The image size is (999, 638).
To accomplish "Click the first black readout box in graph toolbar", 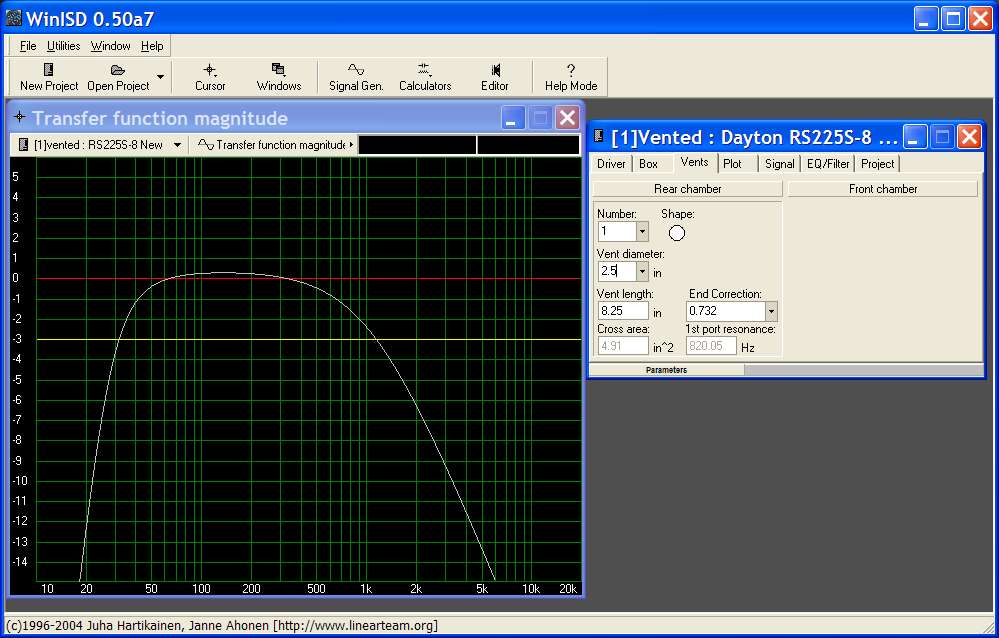I will click(x=417, y=145).
